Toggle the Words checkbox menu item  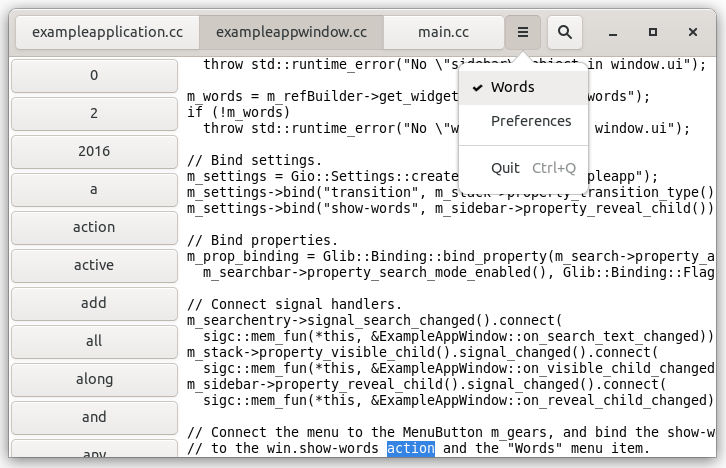coord(512,87)
